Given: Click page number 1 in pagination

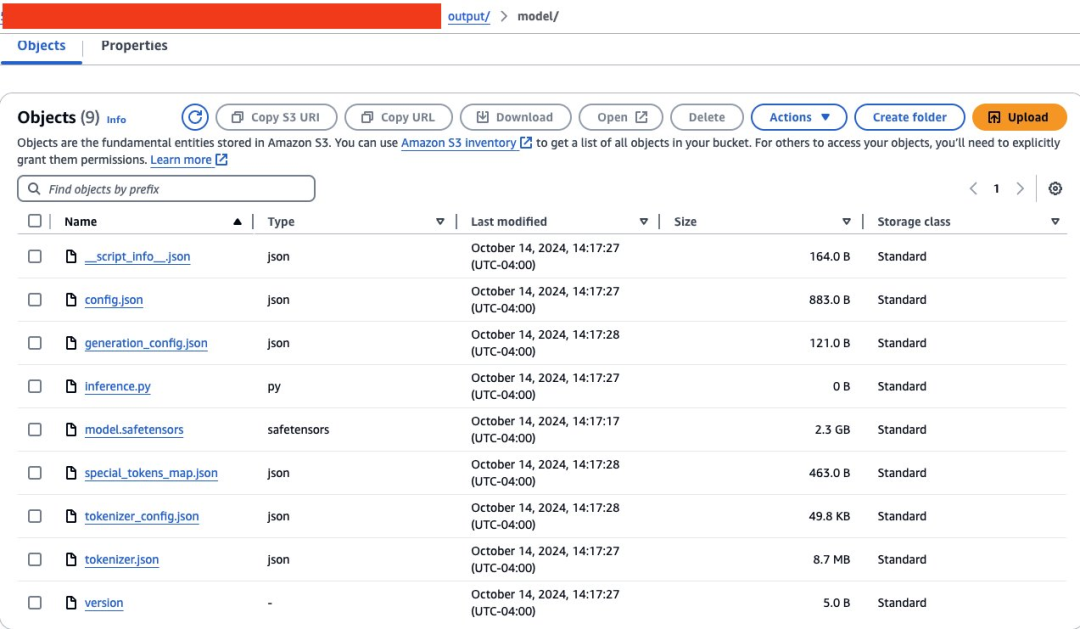Looking at the screenshot, I should pos(996,189).
